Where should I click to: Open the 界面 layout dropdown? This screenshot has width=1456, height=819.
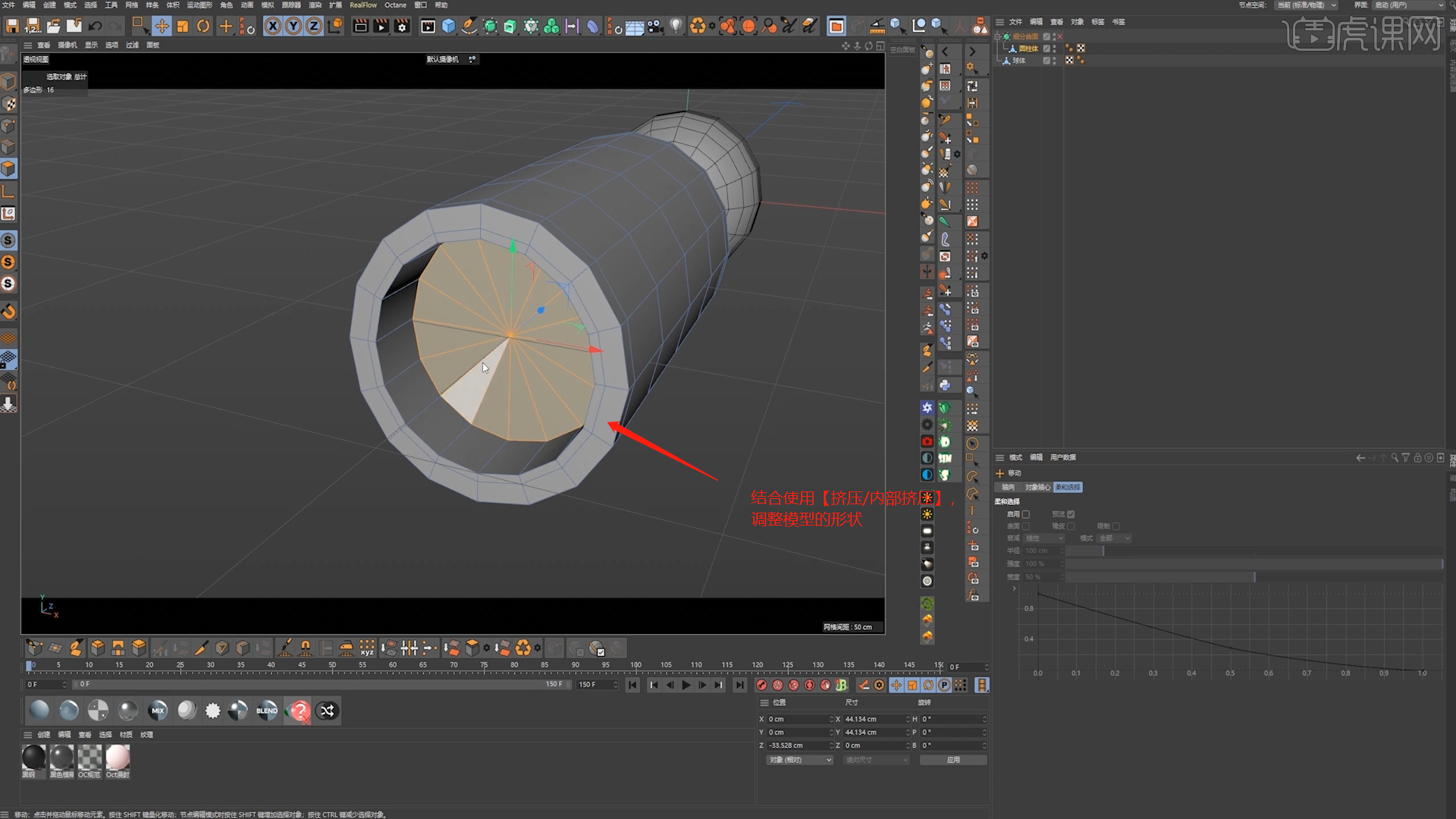[1408, 5]
